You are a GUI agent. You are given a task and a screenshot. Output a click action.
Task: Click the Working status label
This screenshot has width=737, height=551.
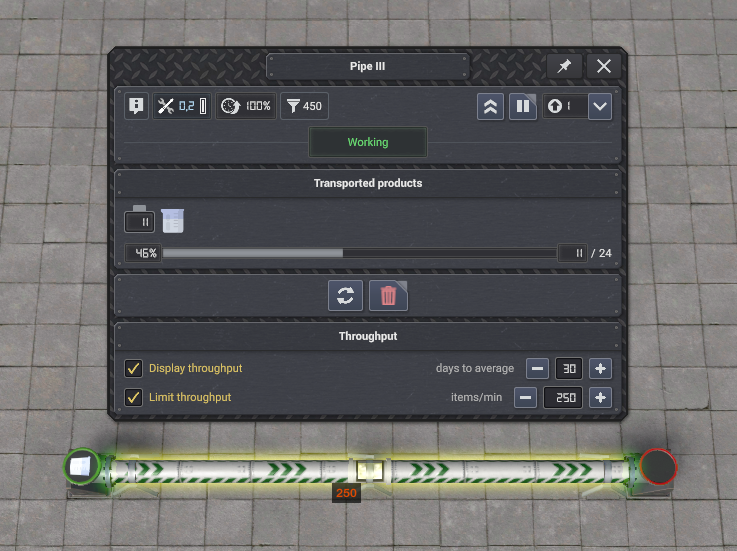pos(368,142)
